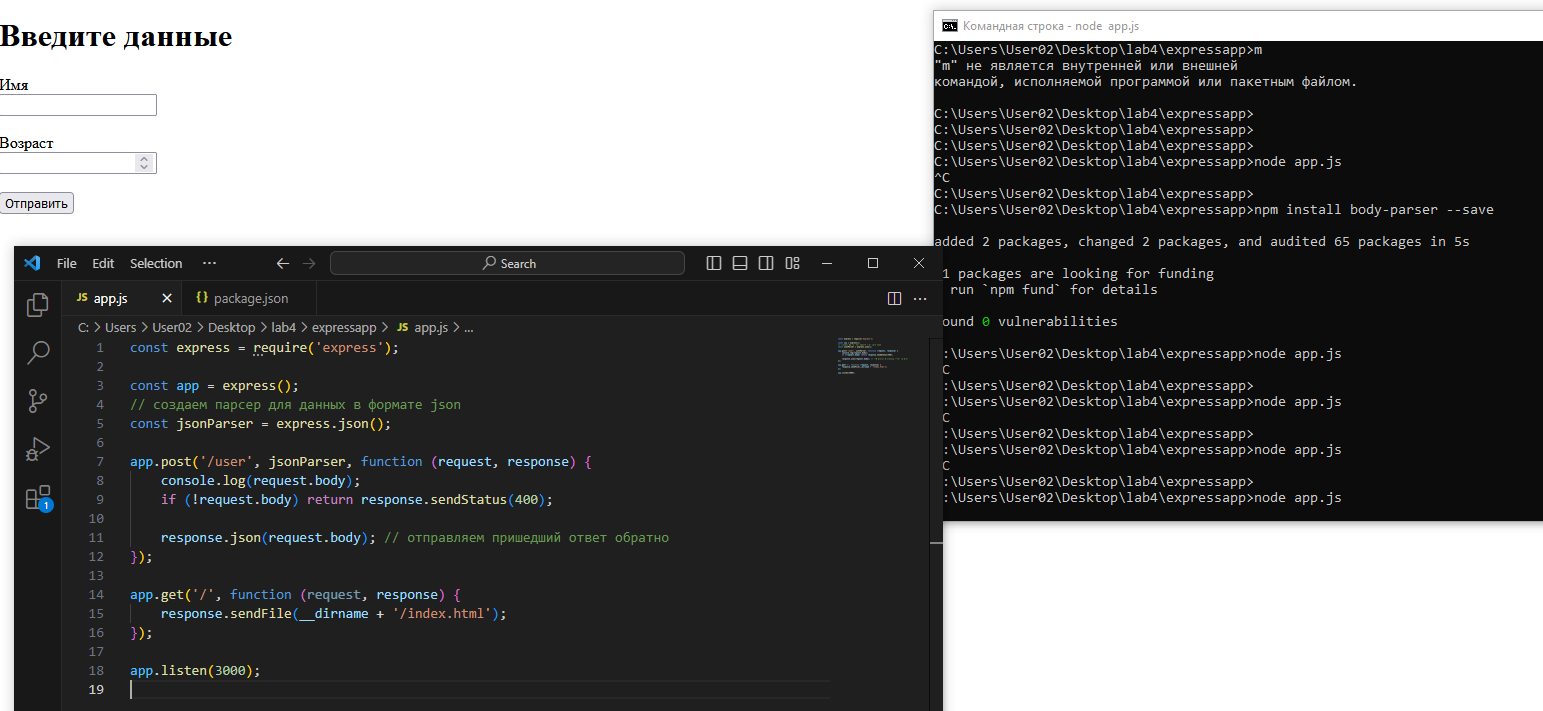Expand the hidden menu items ellipsis
Image resolution: width=1543 pixels, height=711 pixels.
click(x=209, y=264)
